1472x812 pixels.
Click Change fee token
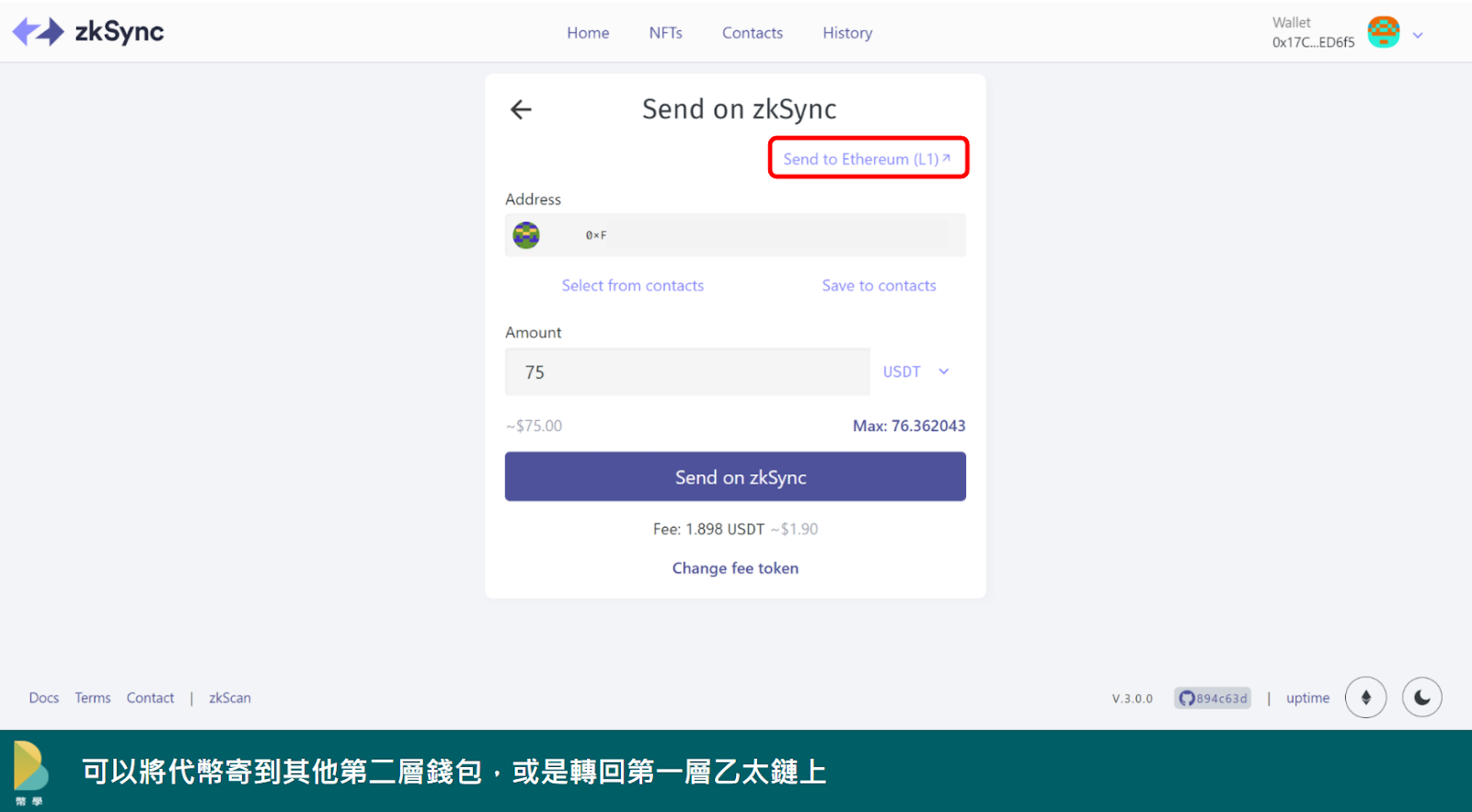click(x=735, y=568)
